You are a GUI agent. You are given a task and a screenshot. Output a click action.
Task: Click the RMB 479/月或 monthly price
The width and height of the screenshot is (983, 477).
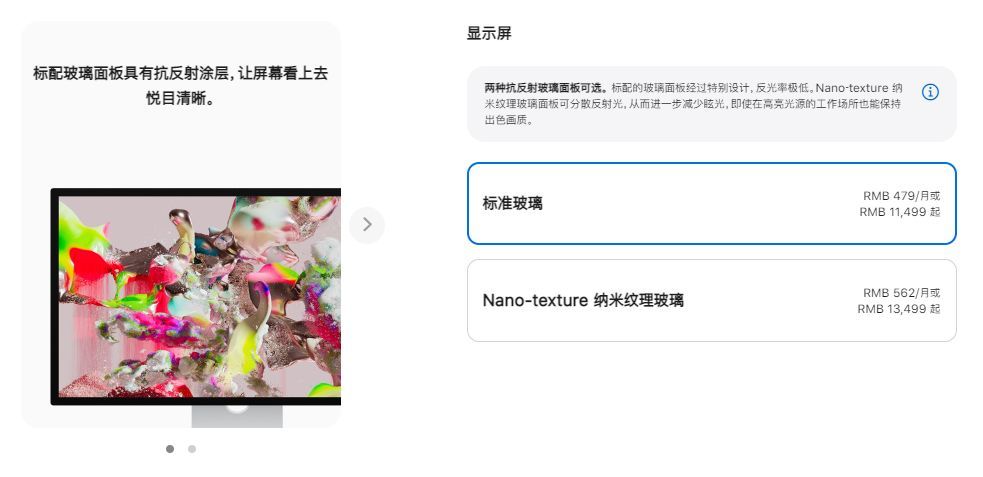902,196
